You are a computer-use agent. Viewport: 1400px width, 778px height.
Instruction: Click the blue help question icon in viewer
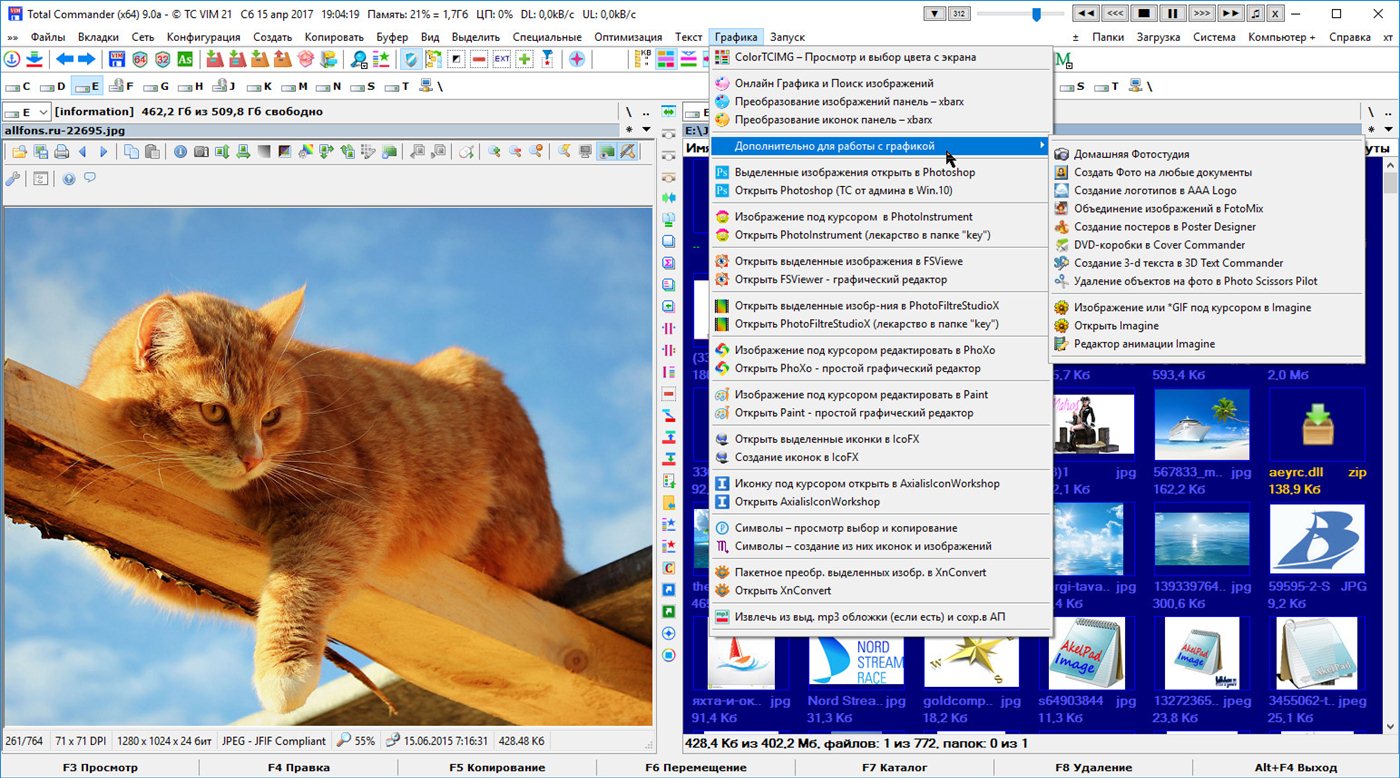(69, 179)
